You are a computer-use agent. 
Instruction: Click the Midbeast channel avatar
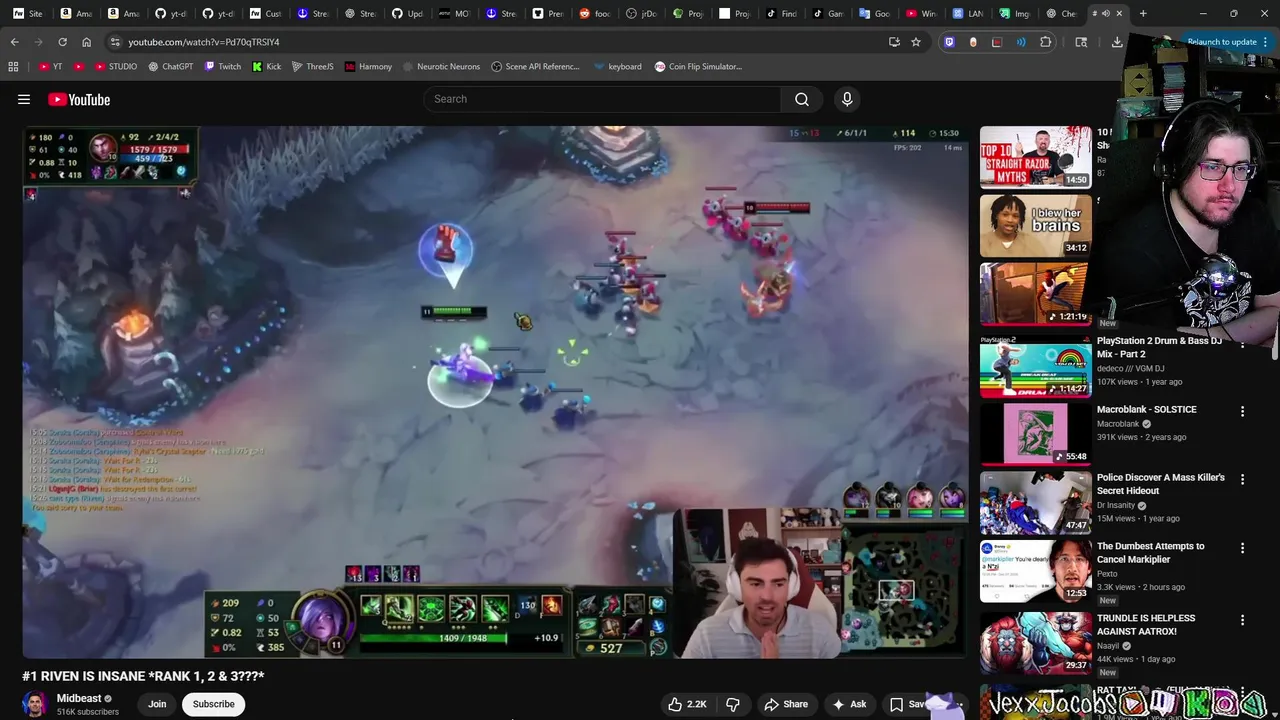click(x=35, y=704)
